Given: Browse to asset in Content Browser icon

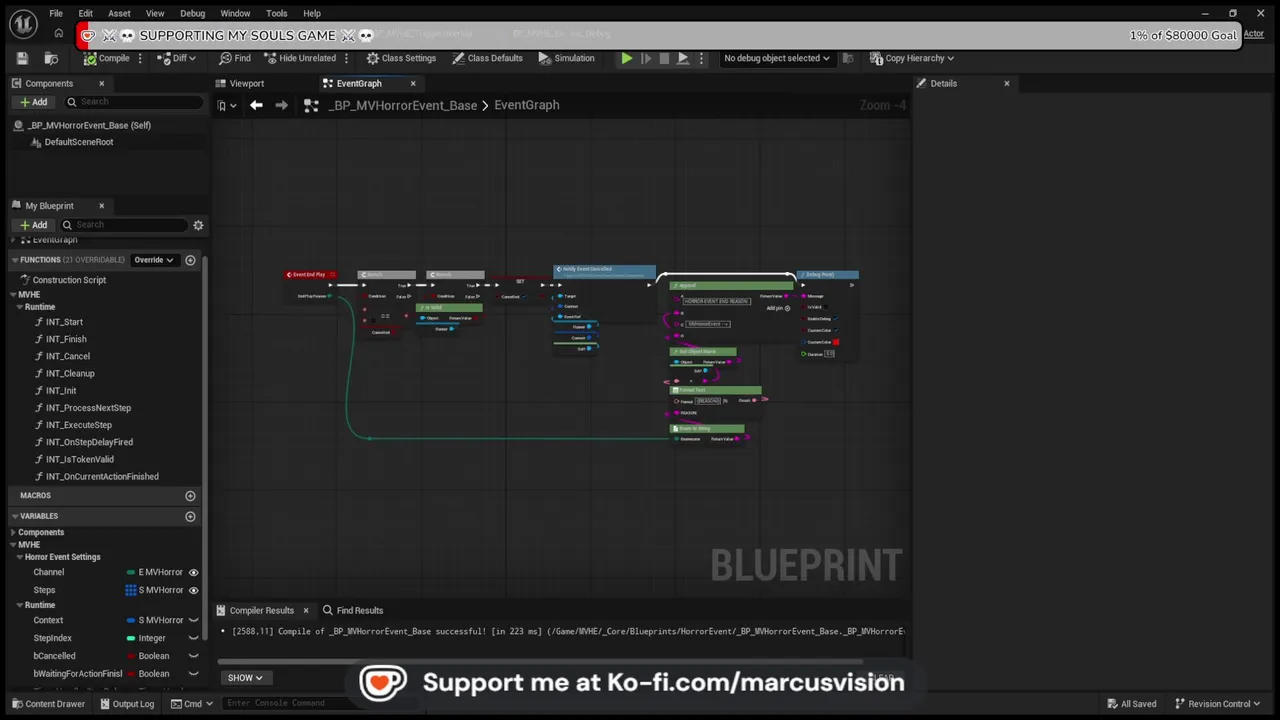Looking at the screenshot, I should click(x=51, y=58).
